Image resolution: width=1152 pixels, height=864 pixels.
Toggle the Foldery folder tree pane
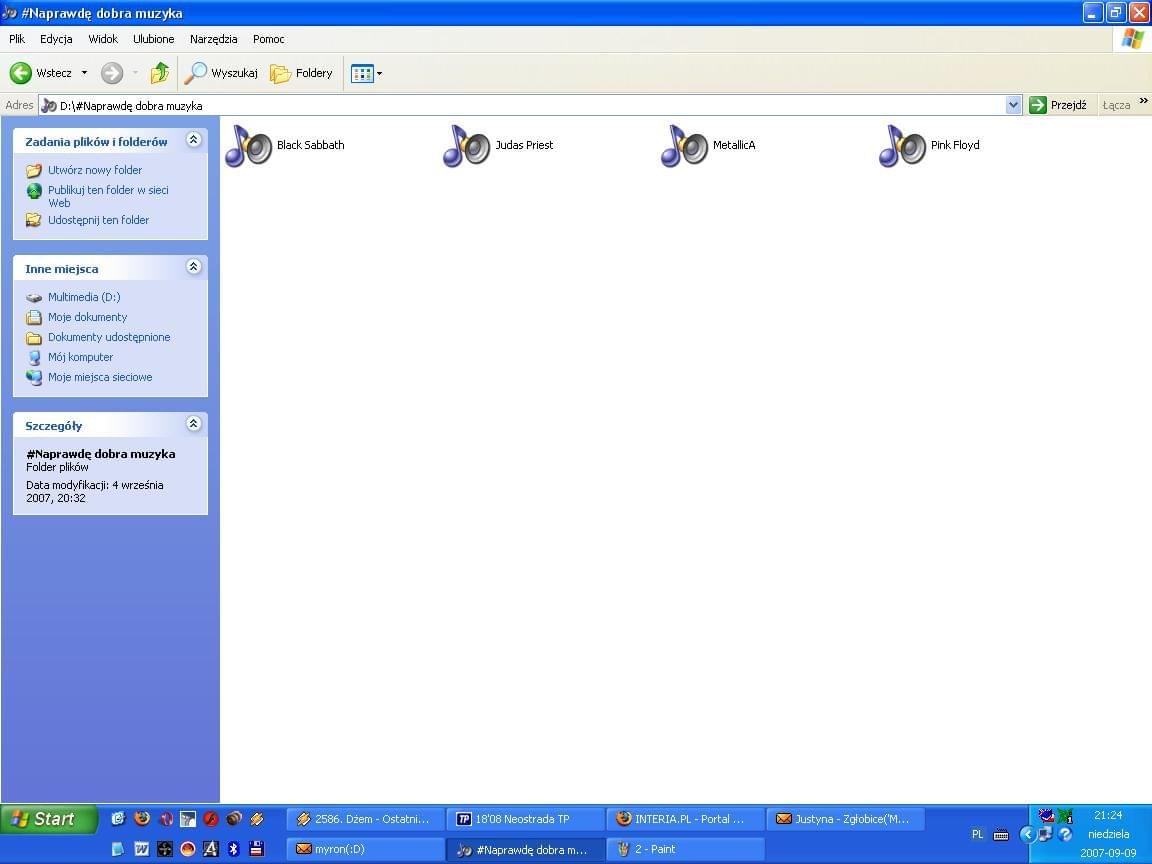coord(301,73)
